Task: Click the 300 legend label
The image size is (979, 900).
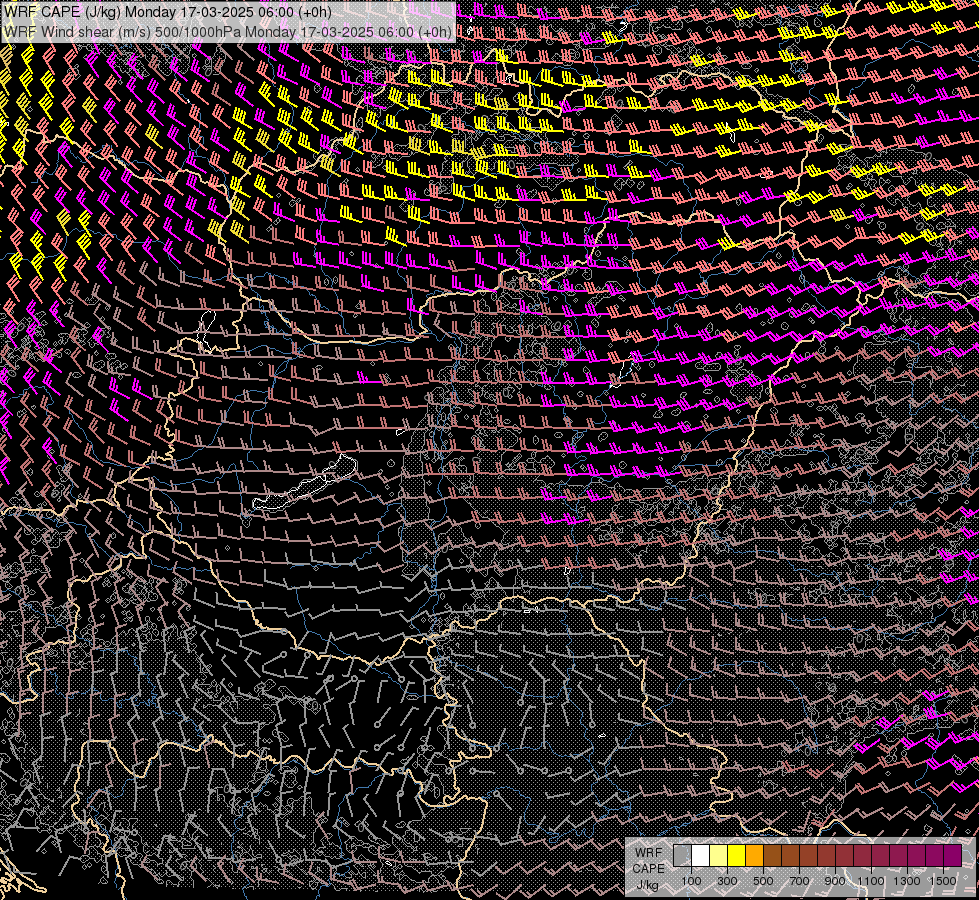Action: coord(727,881)
